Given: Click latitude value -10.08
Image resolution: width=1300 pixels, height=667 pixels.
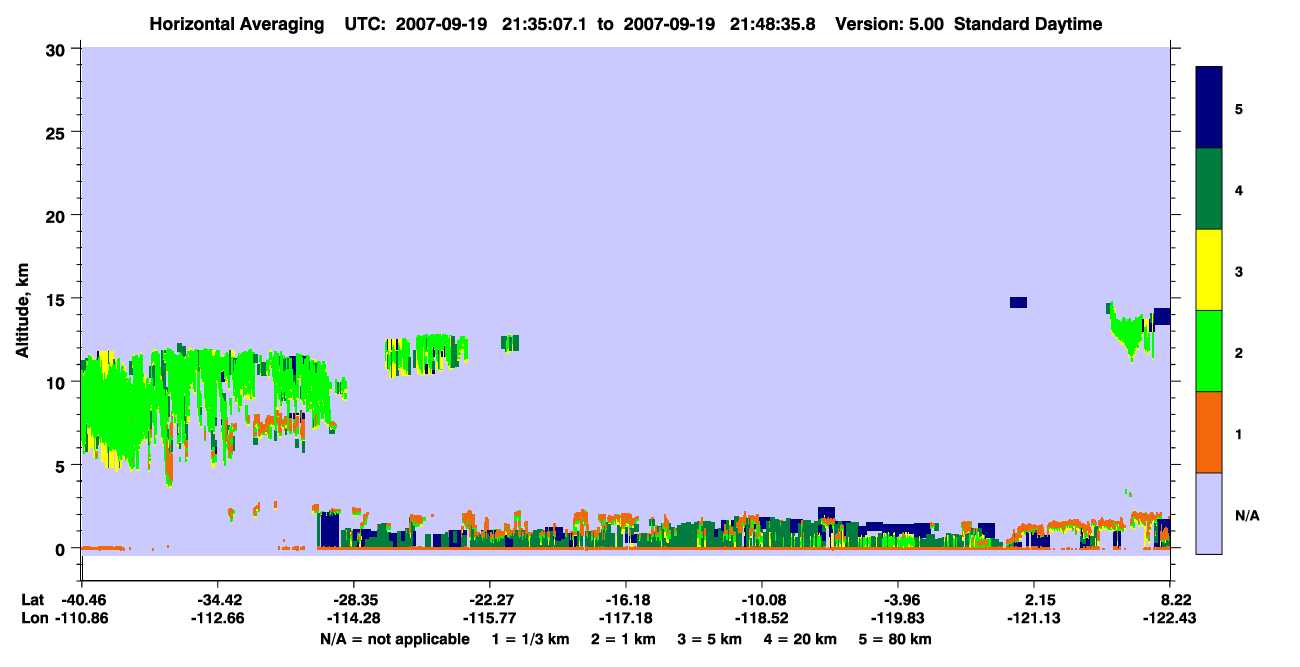Looking at the screenshot, I should [762, 600].
